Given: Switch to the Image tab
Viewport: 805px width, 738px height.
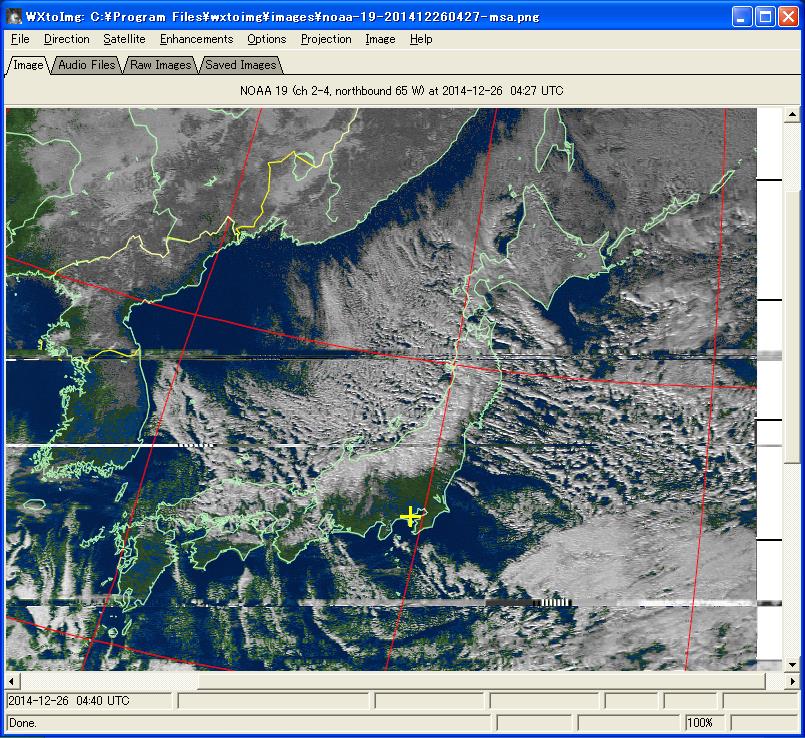Looking at the screenshot, I should [x=28, y=65].
